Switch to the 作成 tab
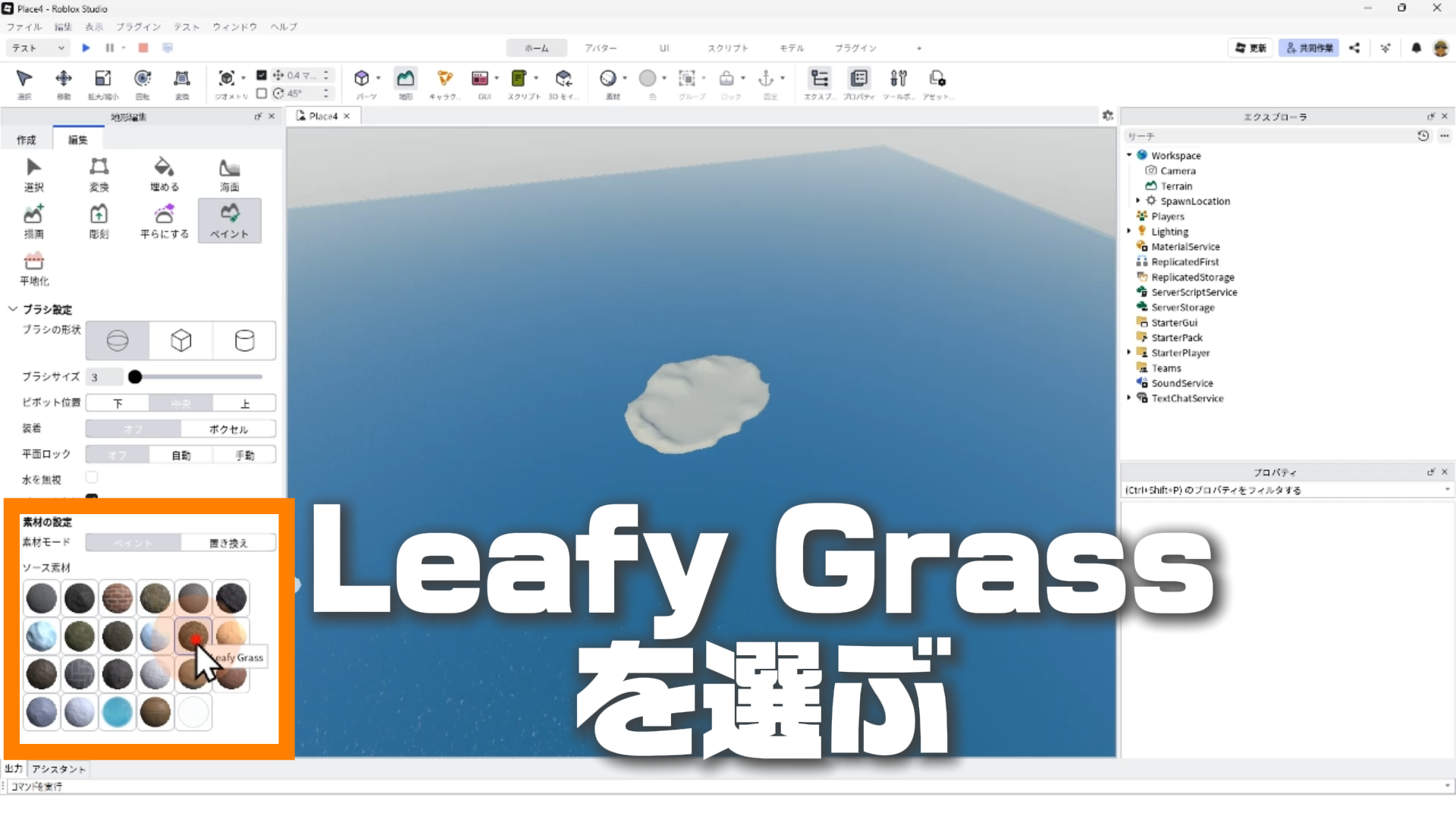 click(x=27, y=140)
